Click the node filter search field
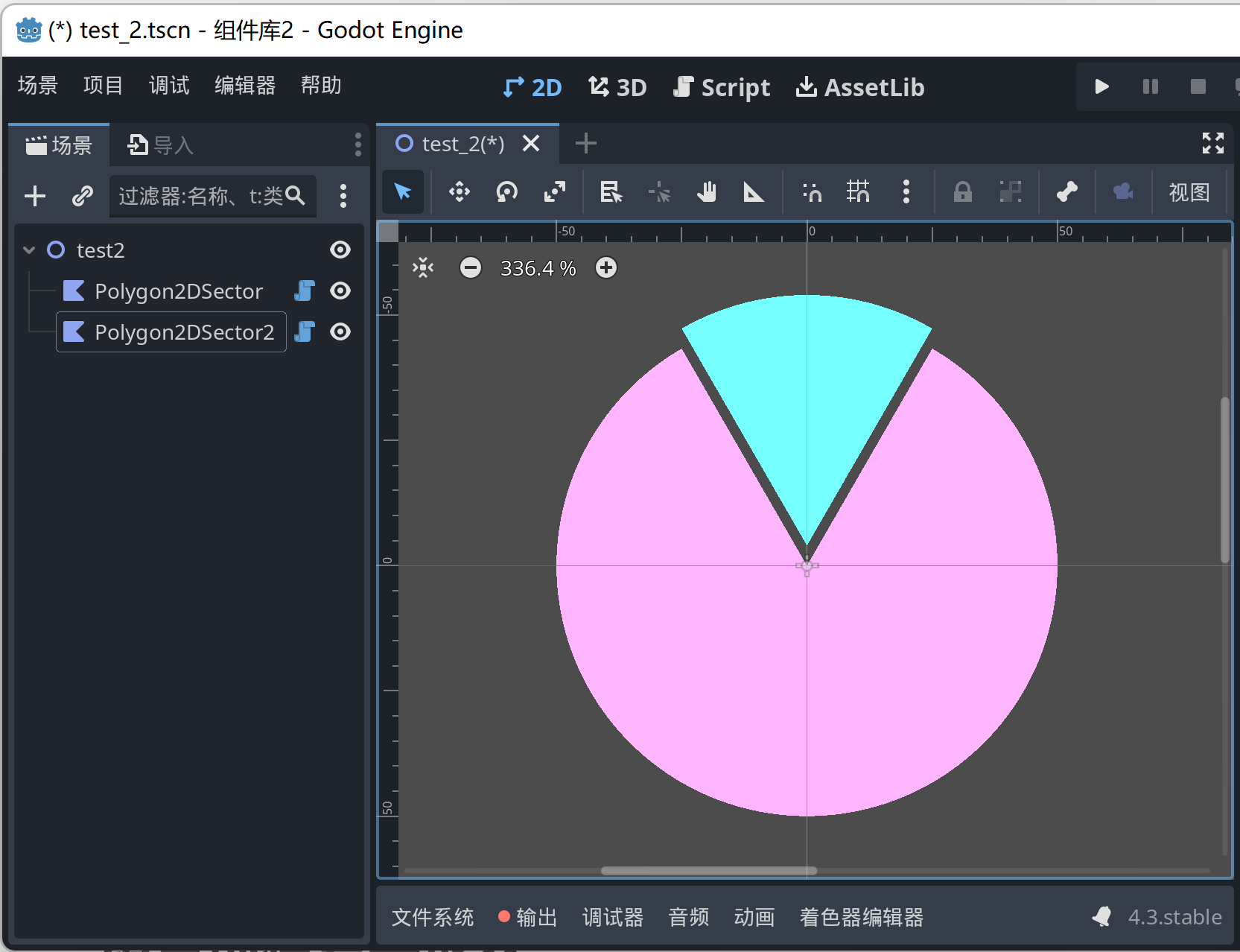1240x952 pixels. [x=213, y=196]
